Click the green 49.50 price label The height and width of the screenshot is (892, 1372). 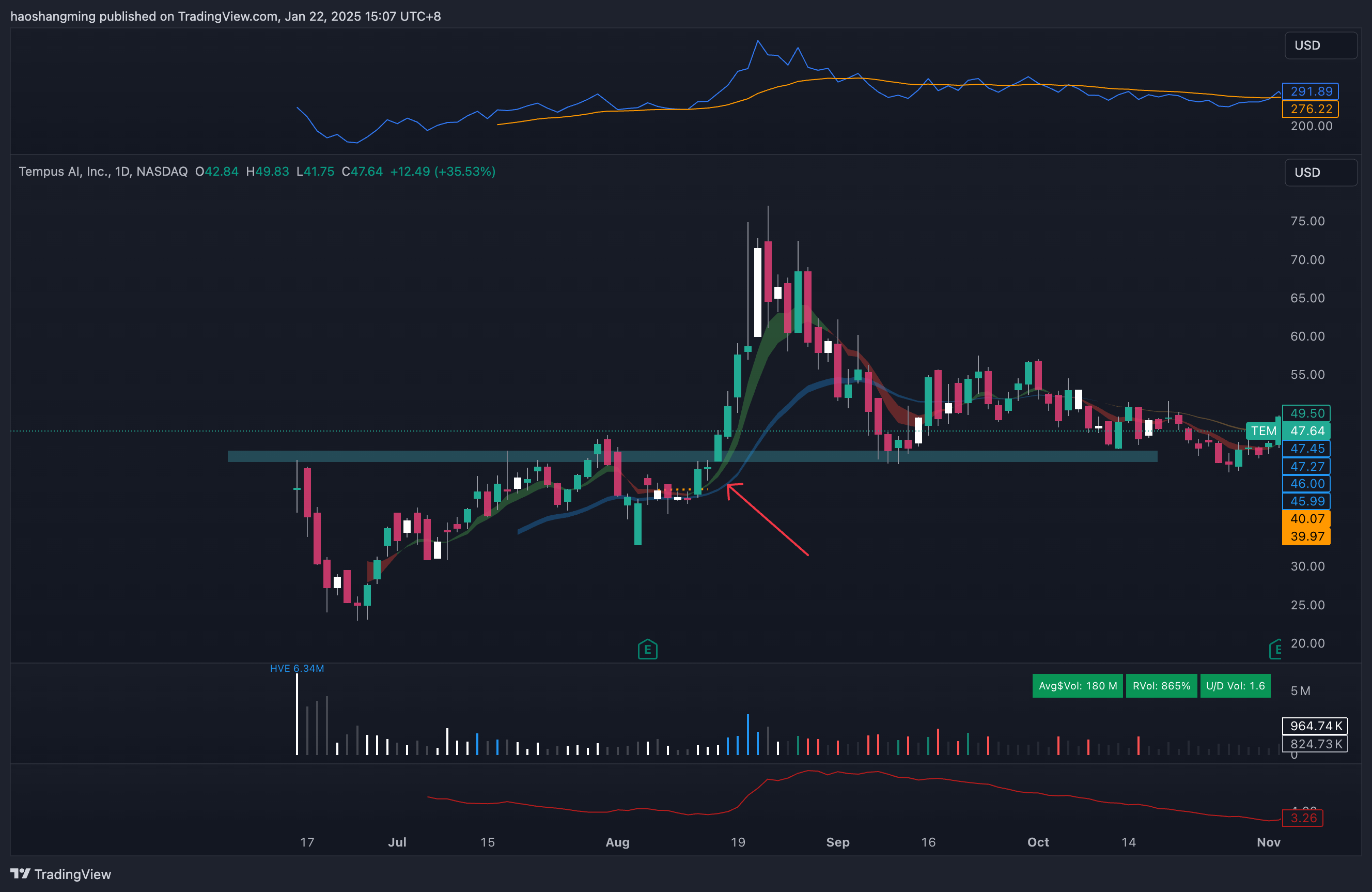[1307, 413]
